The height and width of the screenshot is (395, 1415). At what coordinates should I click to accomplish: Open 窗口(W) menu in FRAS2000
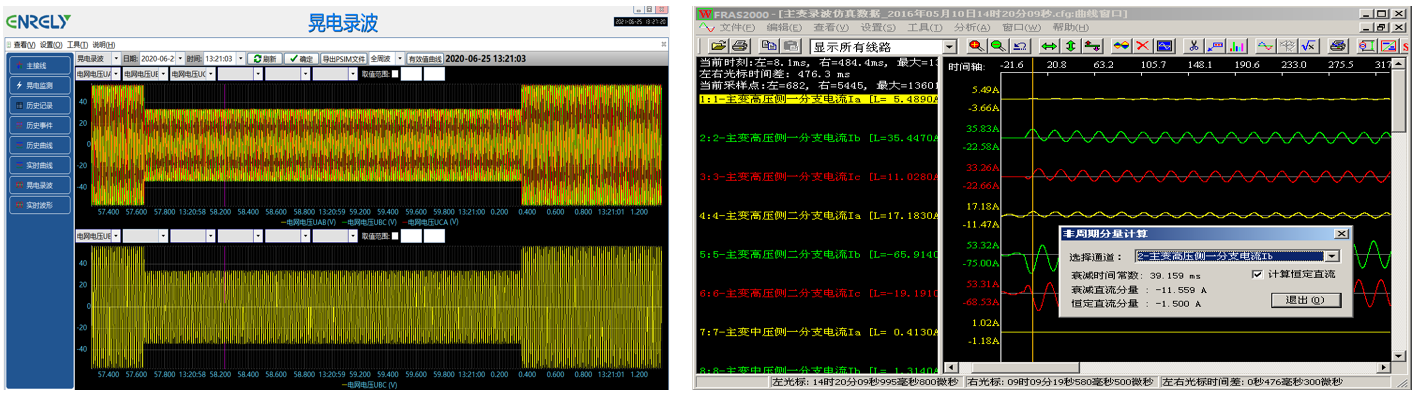pos(1021,28)
